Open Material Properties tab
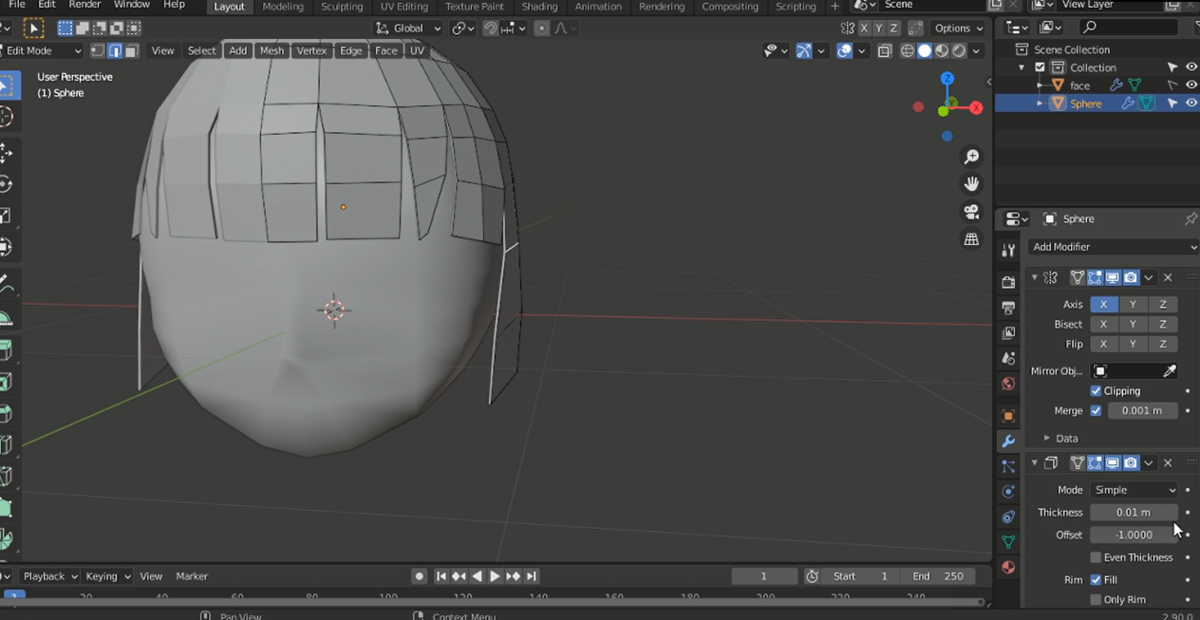The width and height of the screenshot is (1200, 620). [1008, 567]
